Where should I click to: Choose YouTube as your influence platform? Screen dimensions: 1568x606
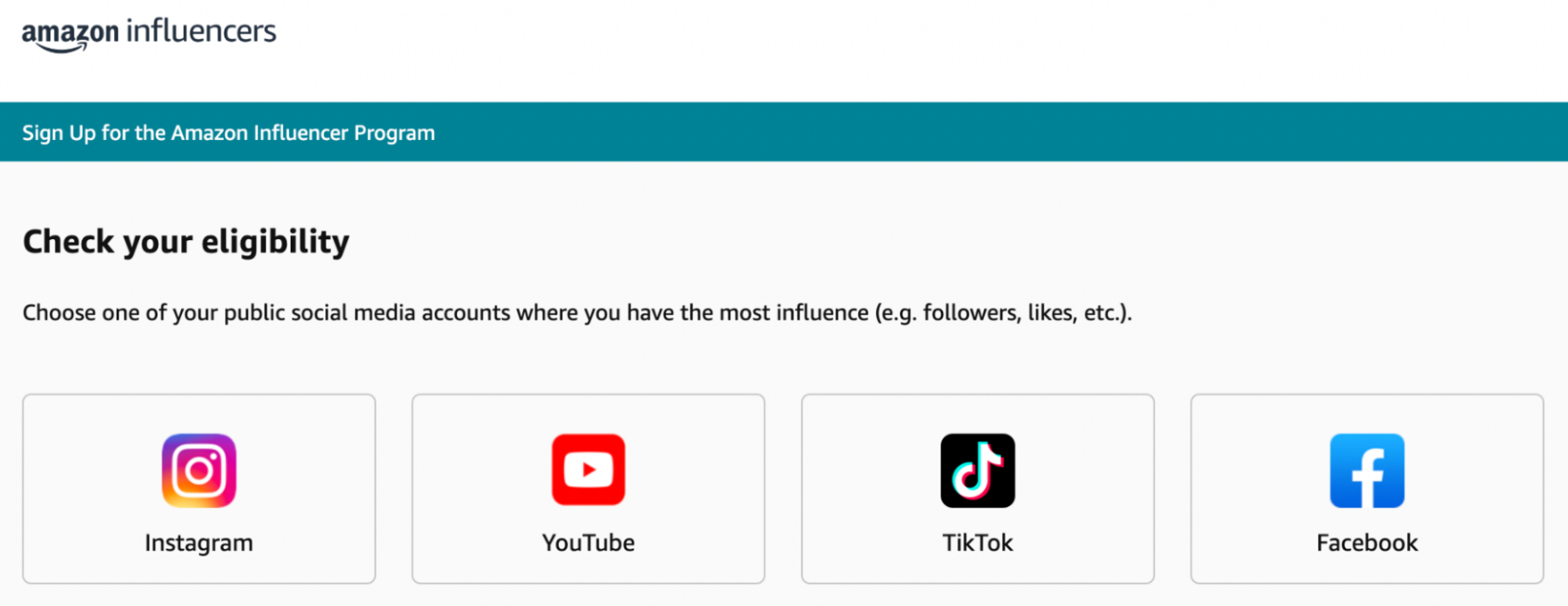[588, 489]
